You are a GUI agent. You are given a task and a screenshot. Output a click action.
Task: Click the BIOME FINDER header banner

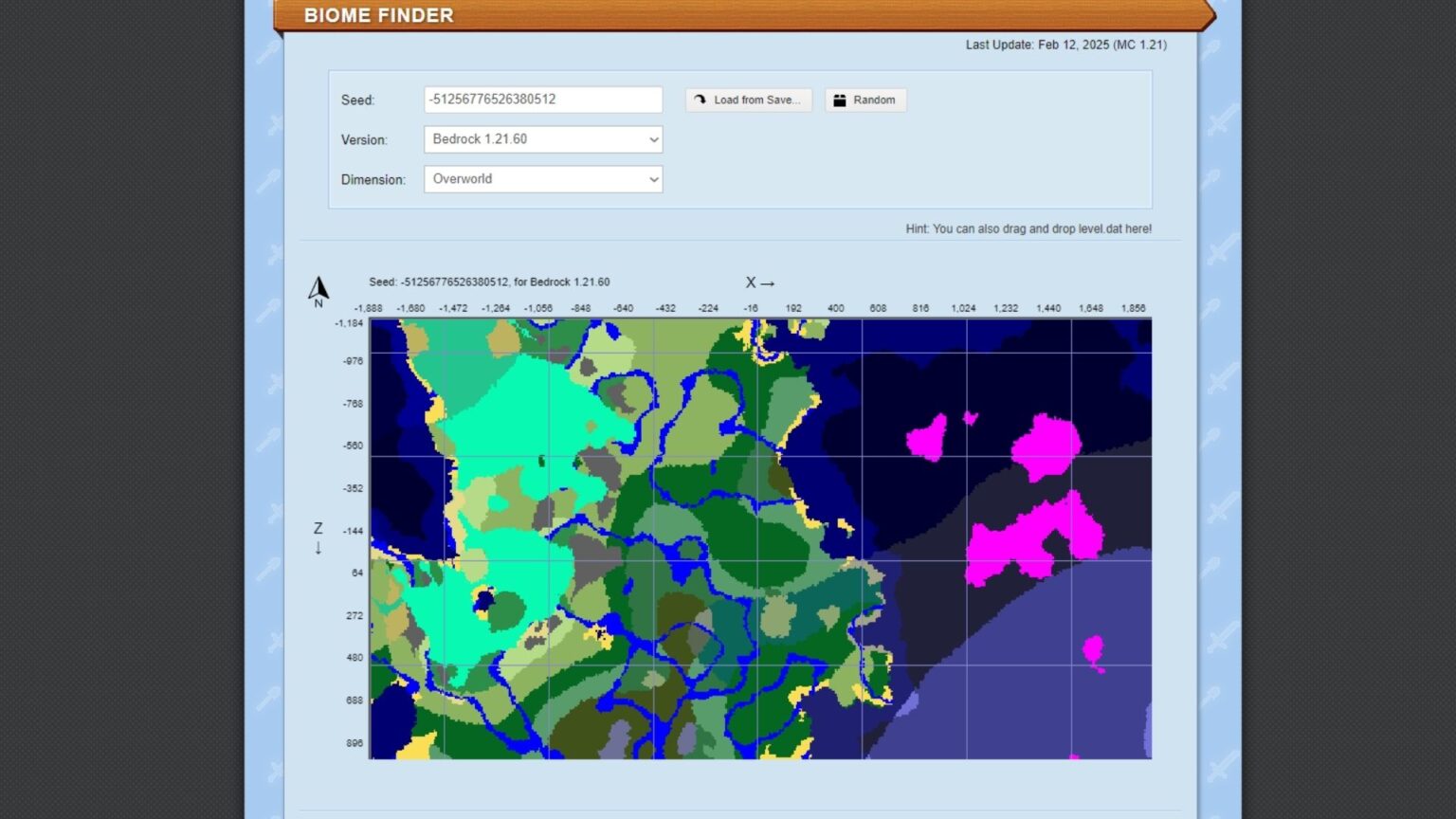378,15
